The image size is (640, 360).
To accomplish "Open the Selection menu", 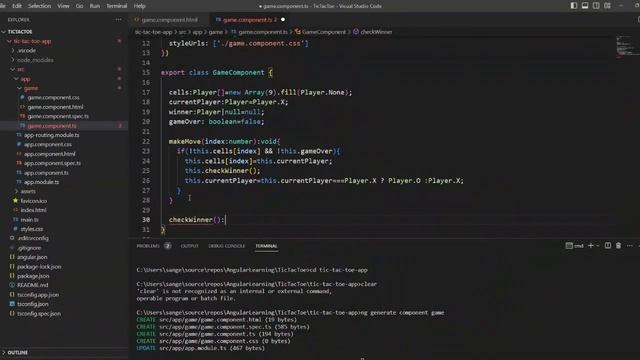I will click(x=39, y=6).
